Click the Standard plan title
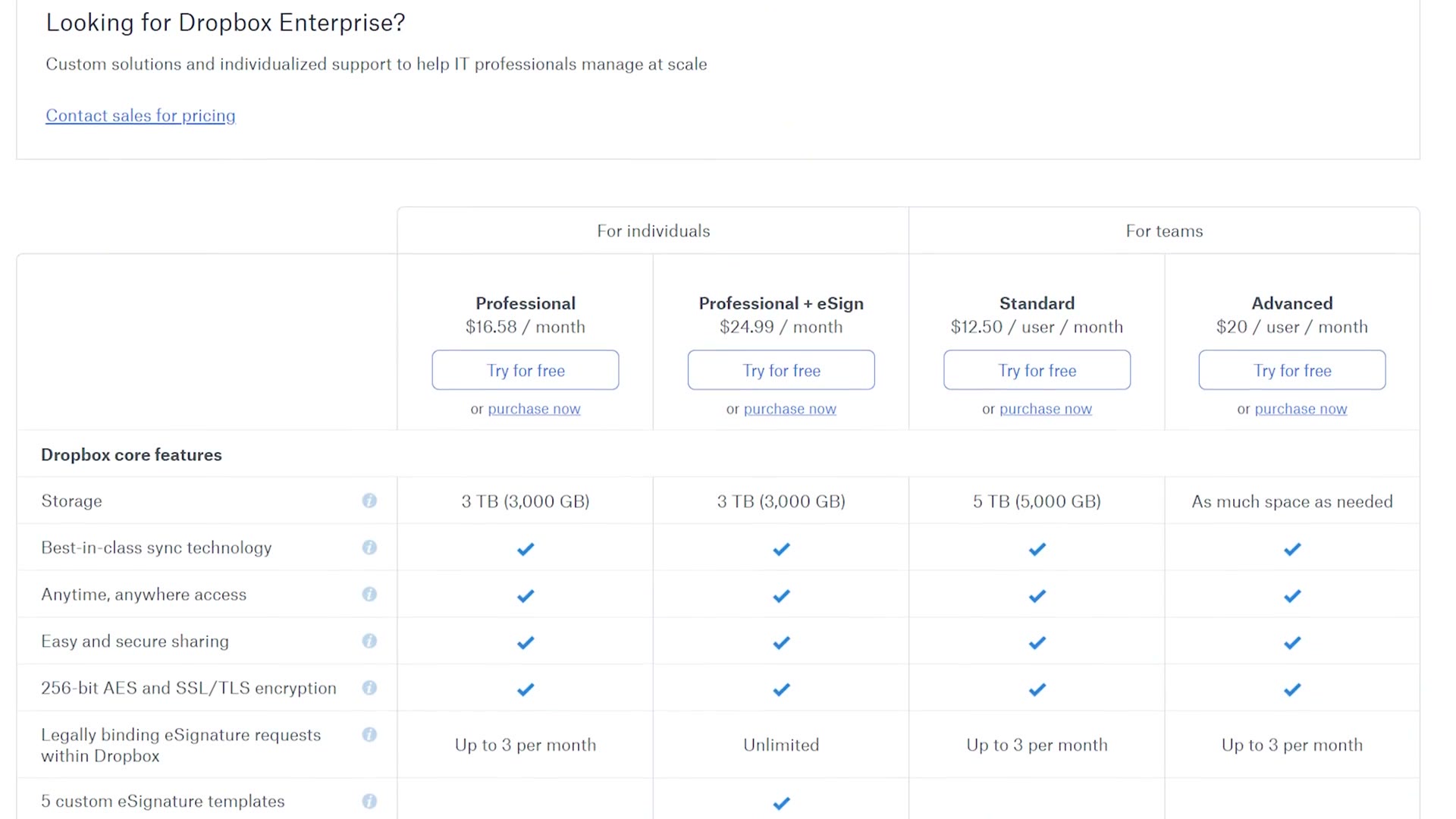This screenshot has height=819, width=1456. [x=1037, y=303]
